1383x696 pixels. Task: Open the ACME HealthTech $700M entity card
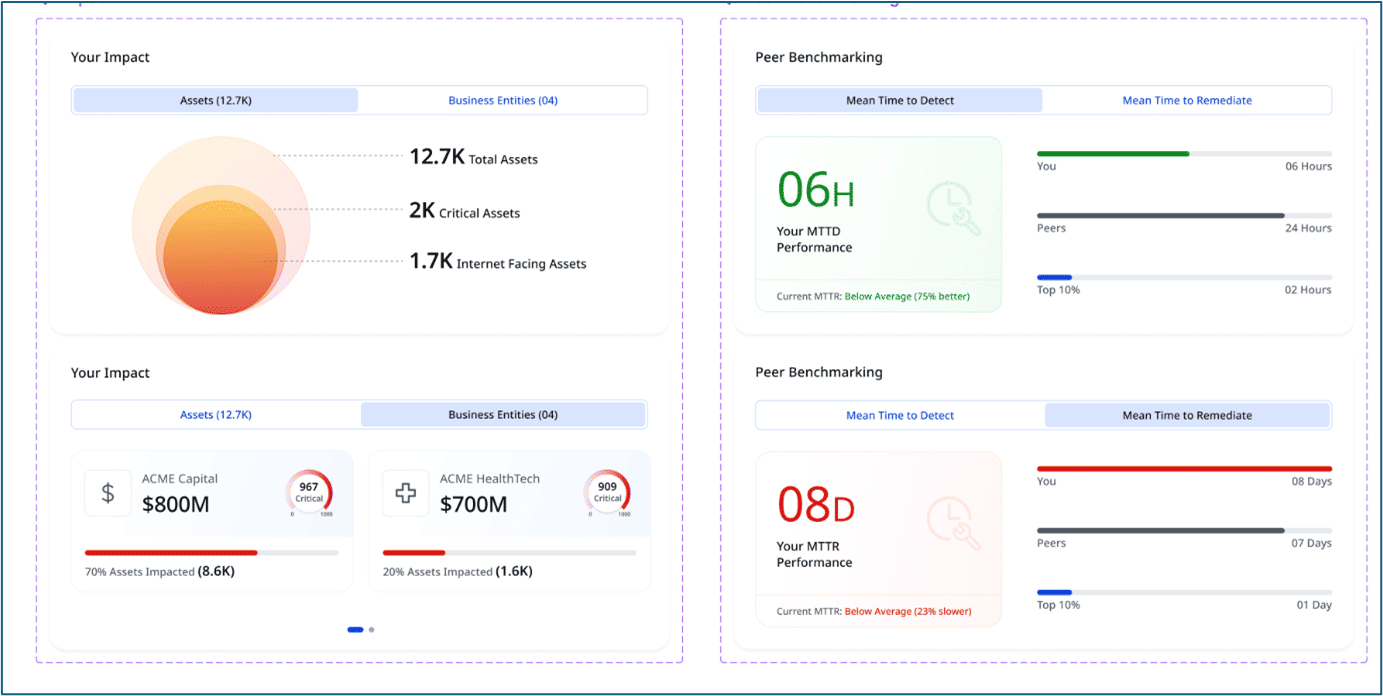510,521
